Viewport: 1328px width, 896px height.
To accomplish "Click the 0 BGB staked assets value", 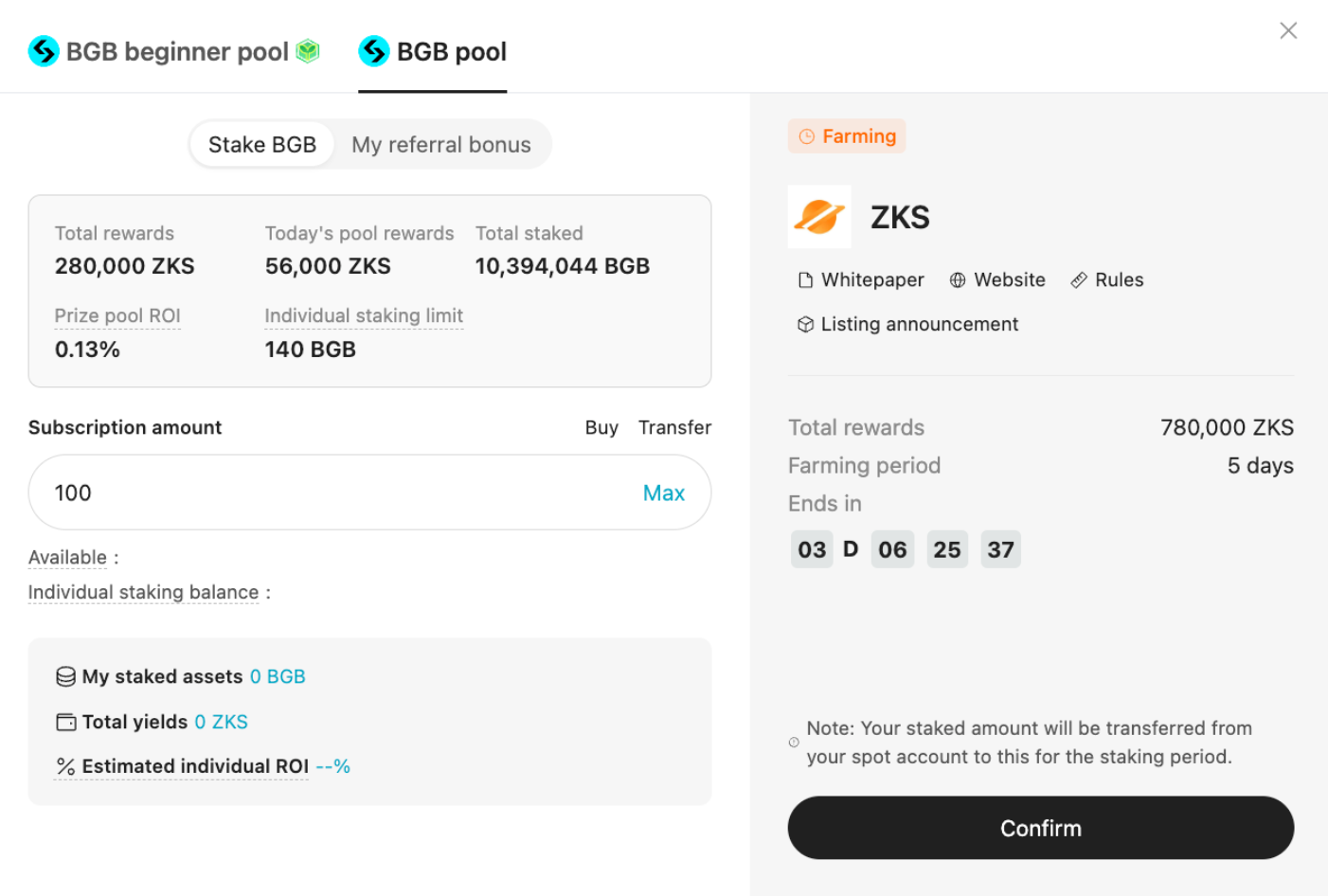I will (x=278, y=676).
